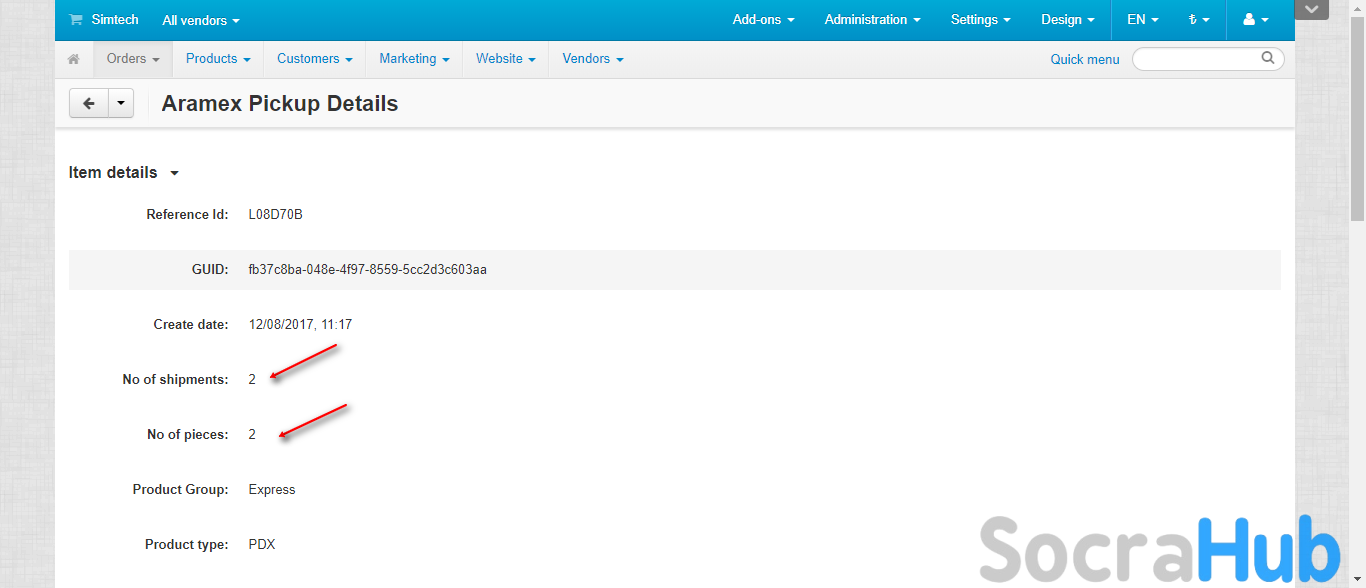The height and width of the screenshot is (588, 1366).
Task: Open the Products menu
Action: (218, 59)
